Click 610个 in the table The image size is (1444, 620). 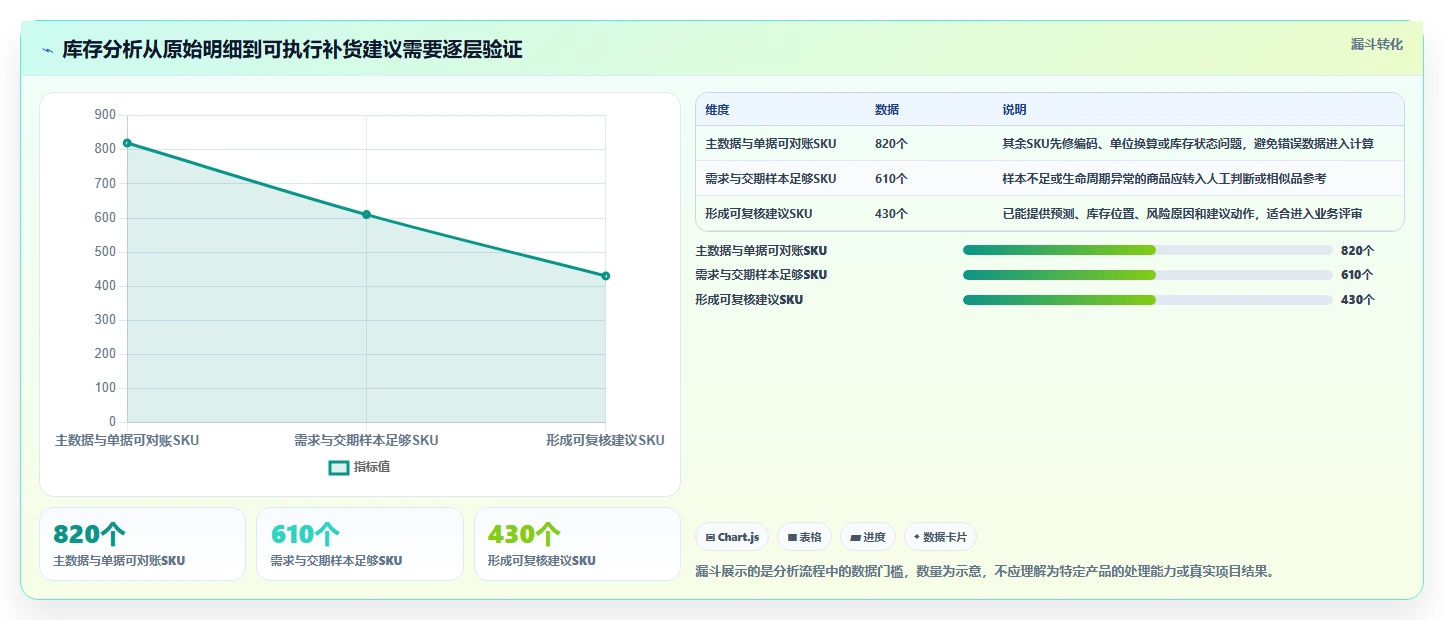[891, 179]
